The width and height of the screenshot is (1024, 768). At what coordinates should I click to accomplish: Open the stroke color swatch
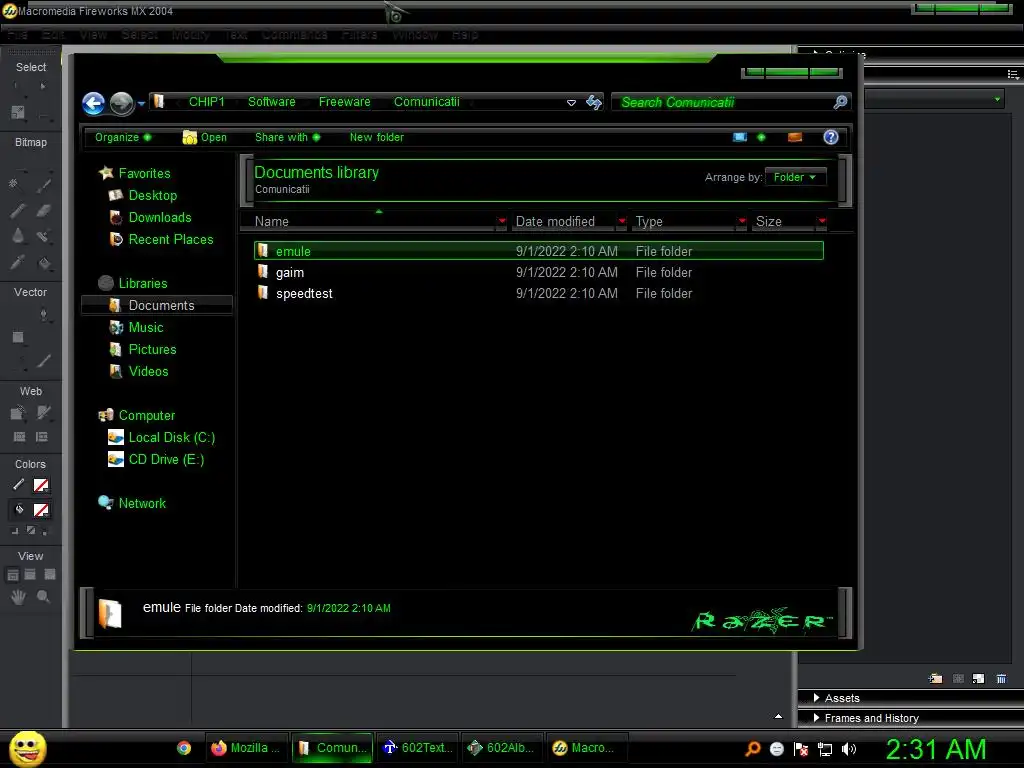(41, 485)
